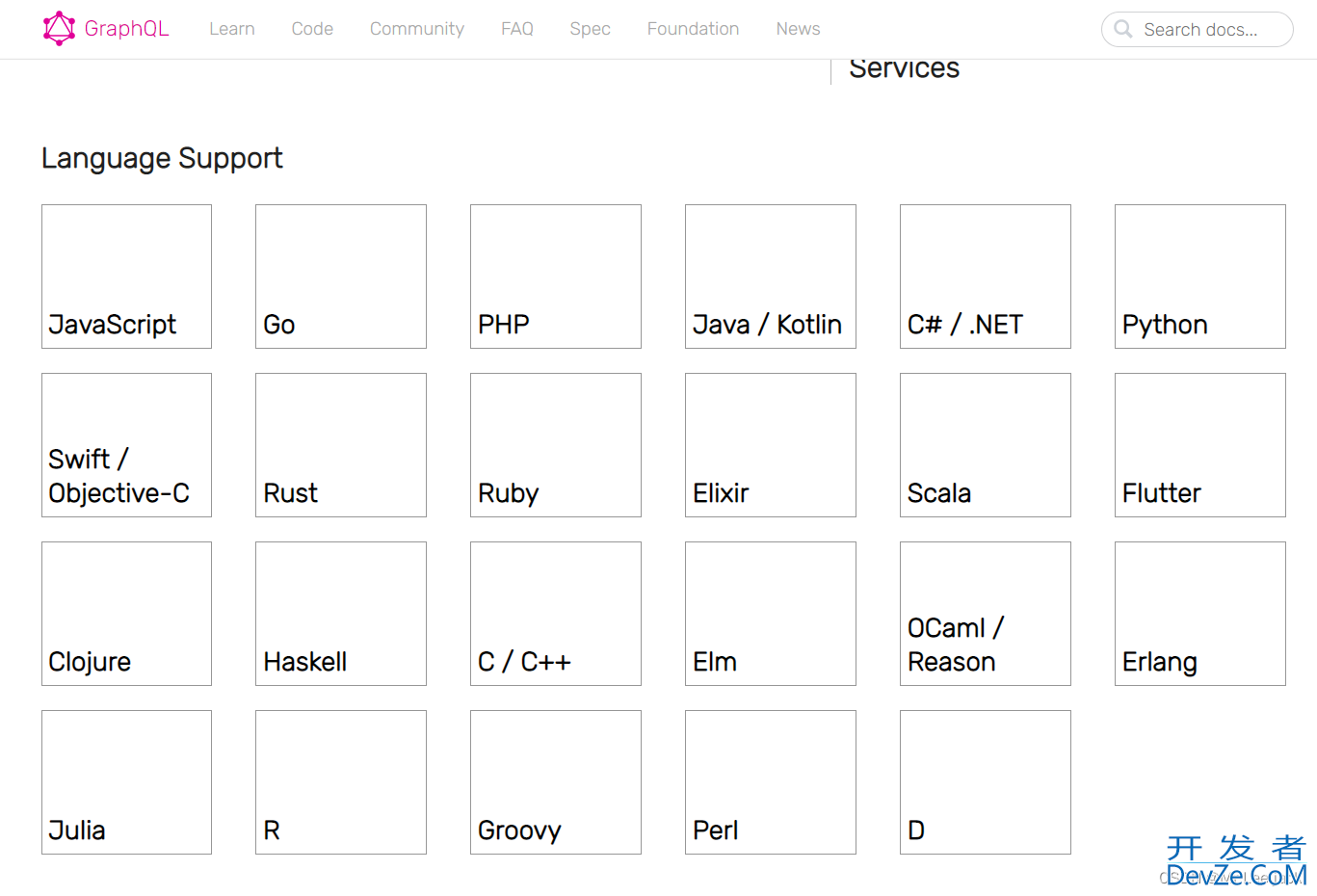
Task: Open the News section
Action: coord(798,29)
